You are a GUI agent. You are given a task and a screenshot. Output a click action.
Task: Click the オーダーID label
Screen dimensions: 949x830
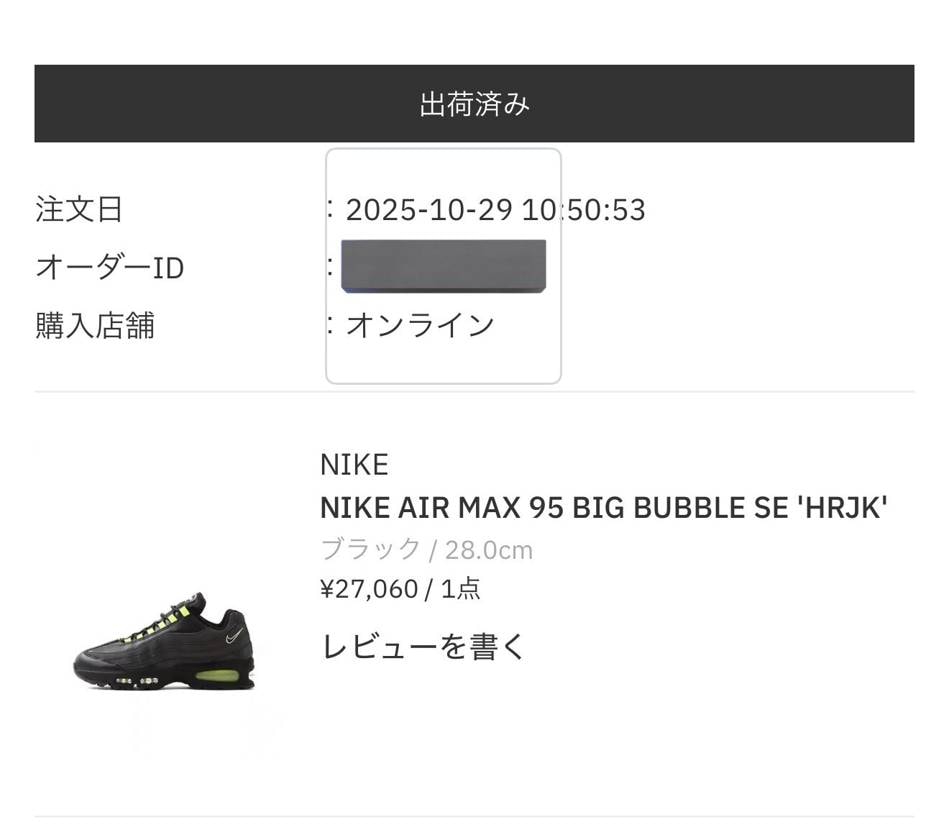click(110, 268)
